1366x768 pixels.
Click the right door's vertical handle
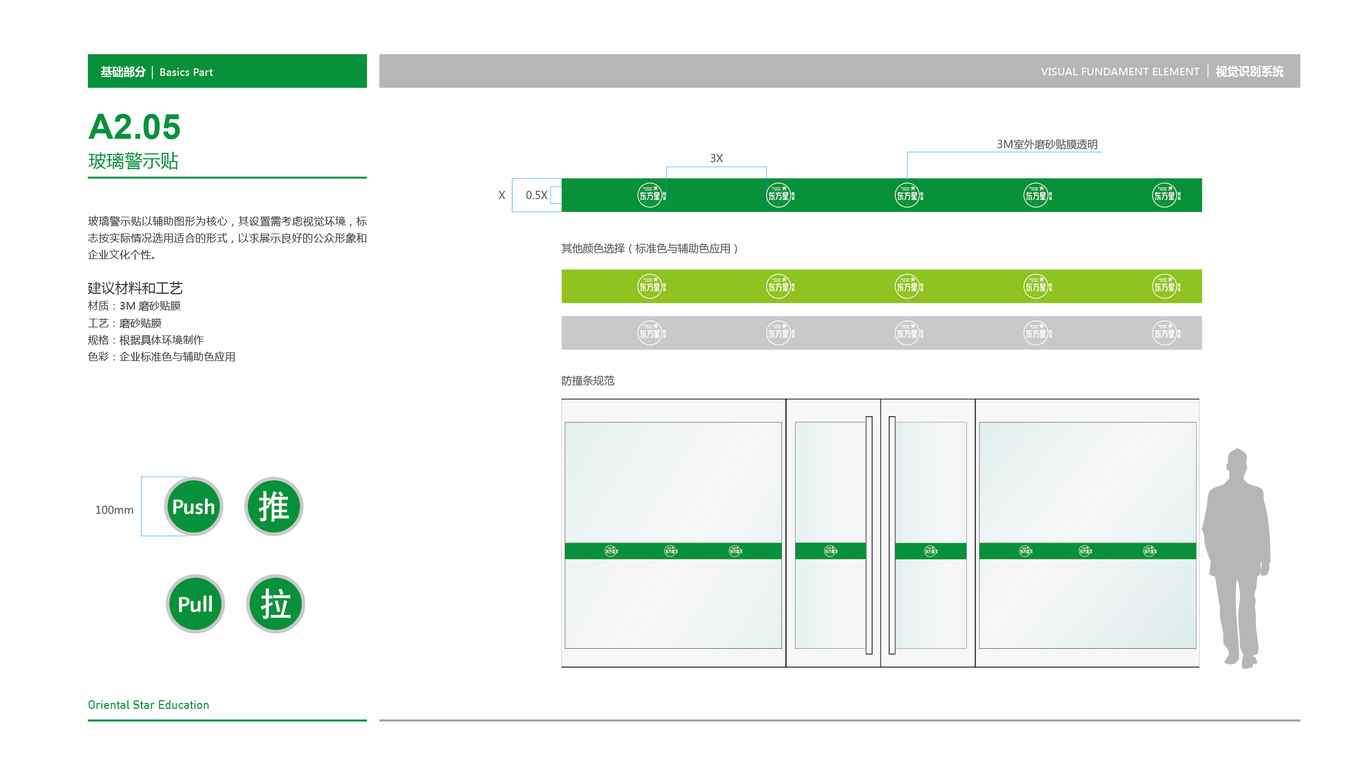[x=892, y=535]
